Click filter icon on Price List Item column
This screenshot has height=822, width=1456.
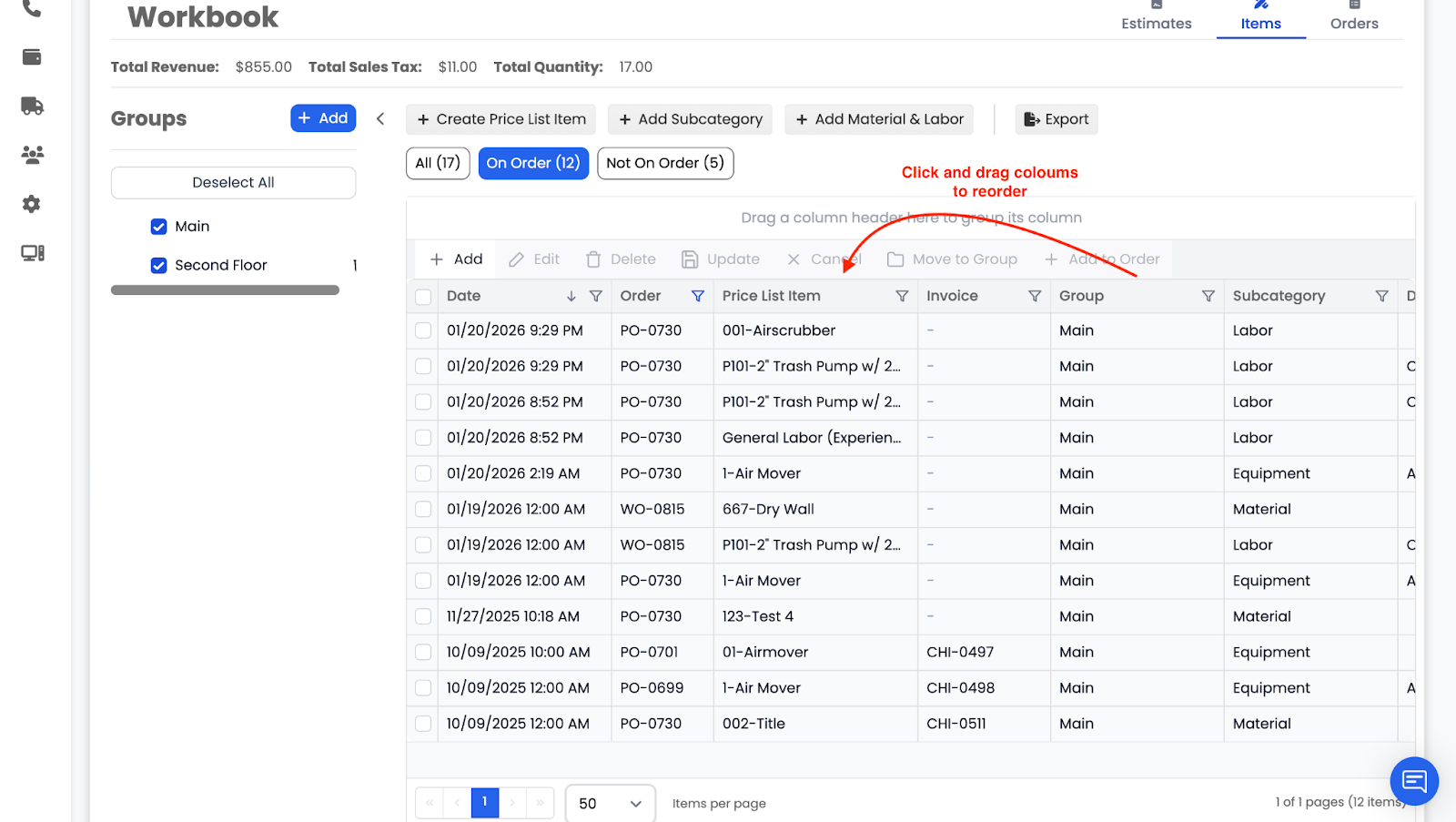click(902, 296)
